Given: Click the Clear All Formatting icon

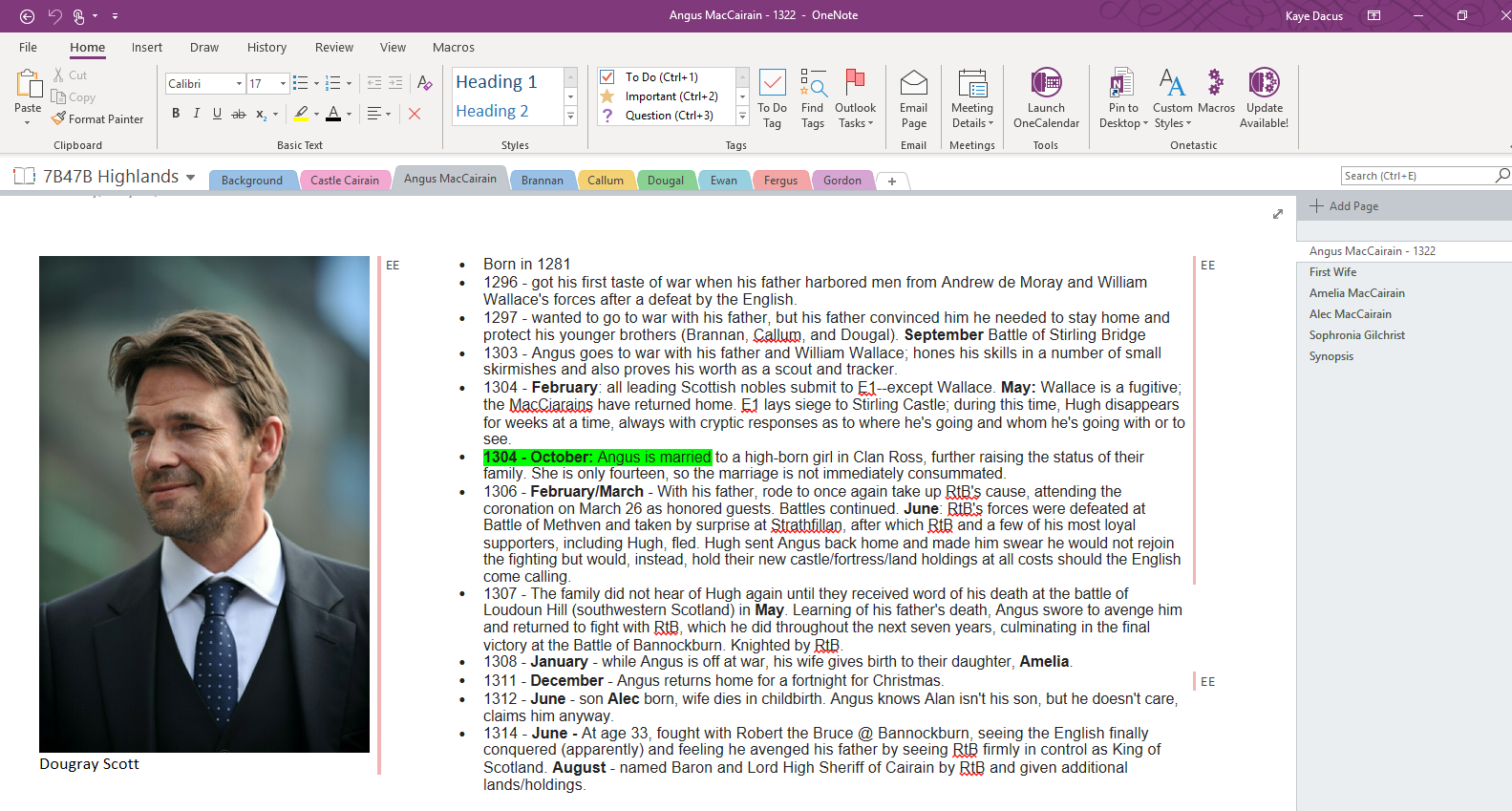Looking at the screenshot, I should [425, 83].
